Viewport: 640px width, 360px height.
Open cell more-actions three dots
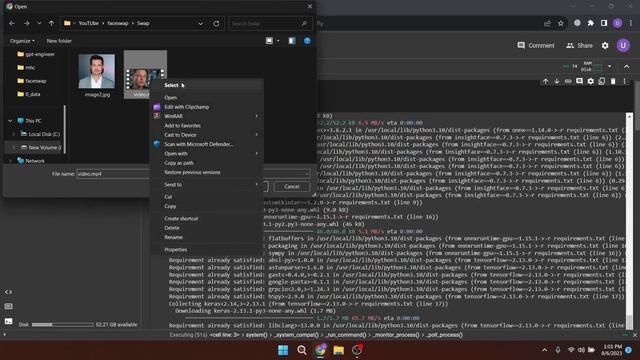click(x=624, y=82)
